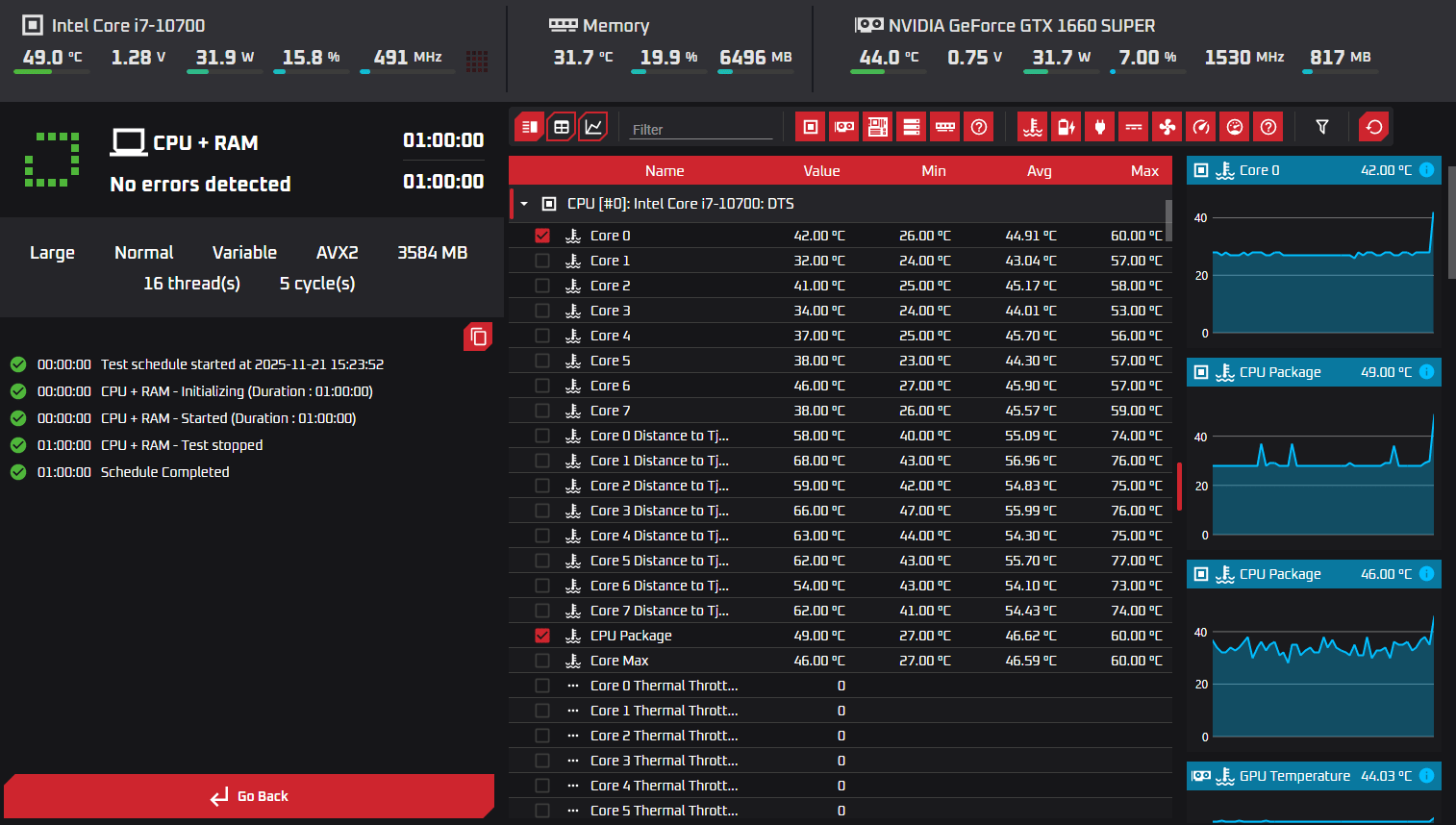Uncheck the CPU Package checkbox
Viewport: 1456px width, 825px height.
click(542, 636)
